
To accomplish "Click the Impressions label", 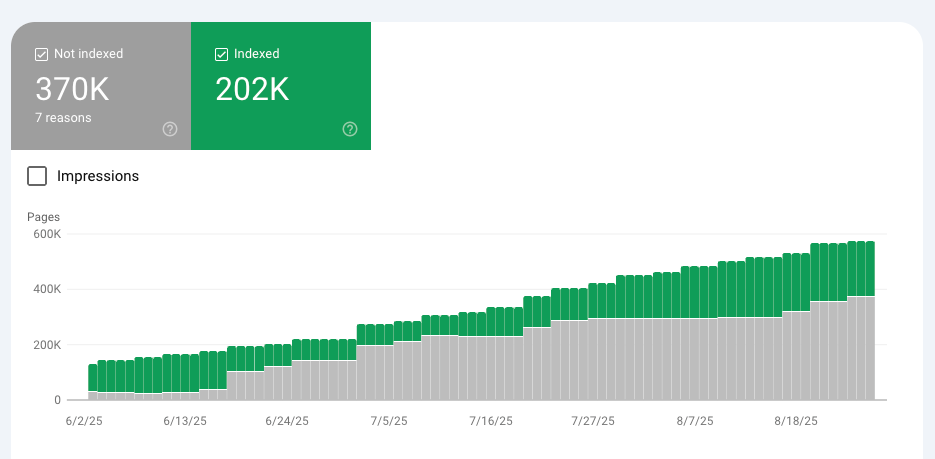I will 98,176.
